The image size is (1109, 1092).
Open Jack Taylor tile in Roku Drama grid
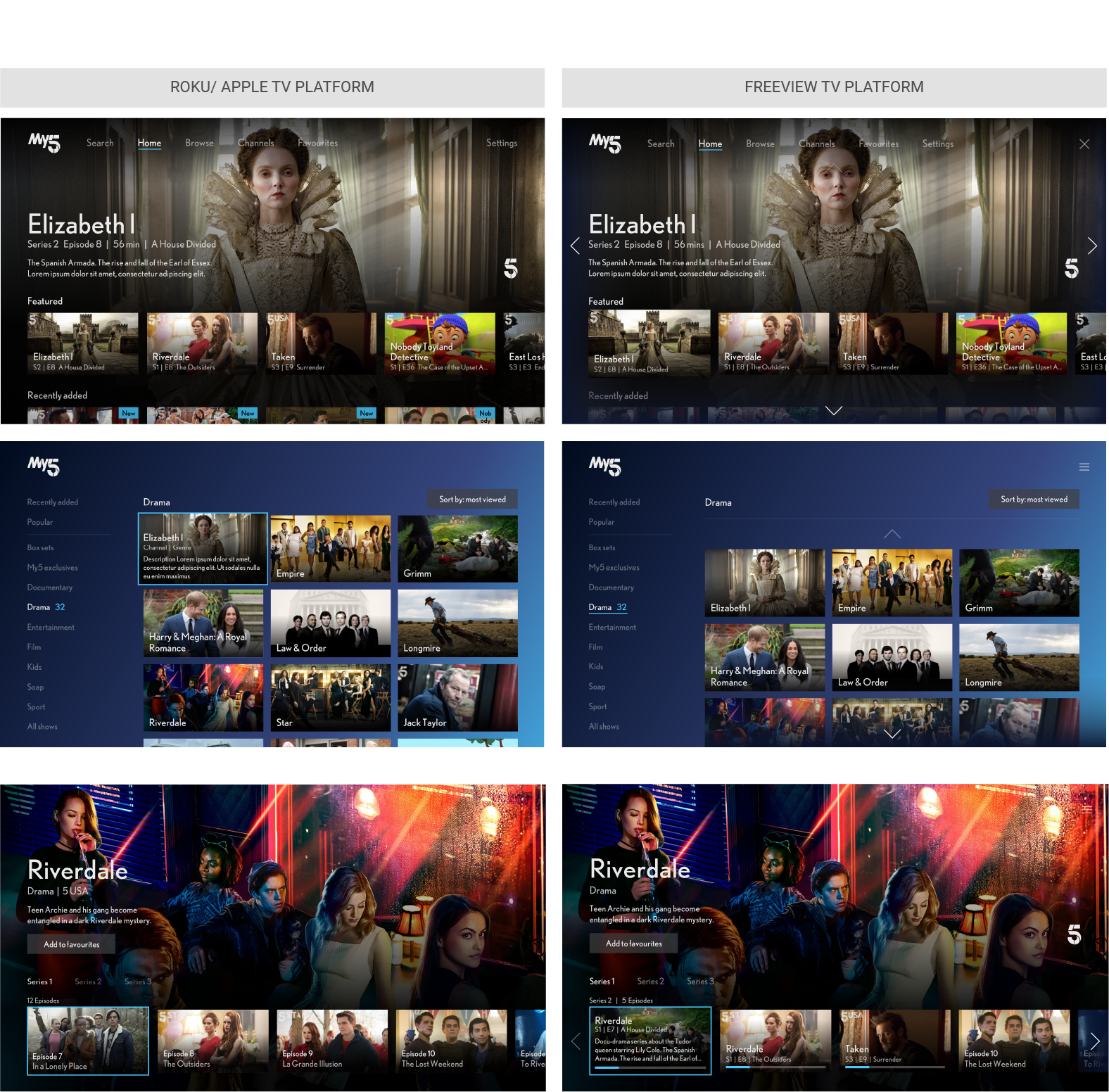pos(457,698)
